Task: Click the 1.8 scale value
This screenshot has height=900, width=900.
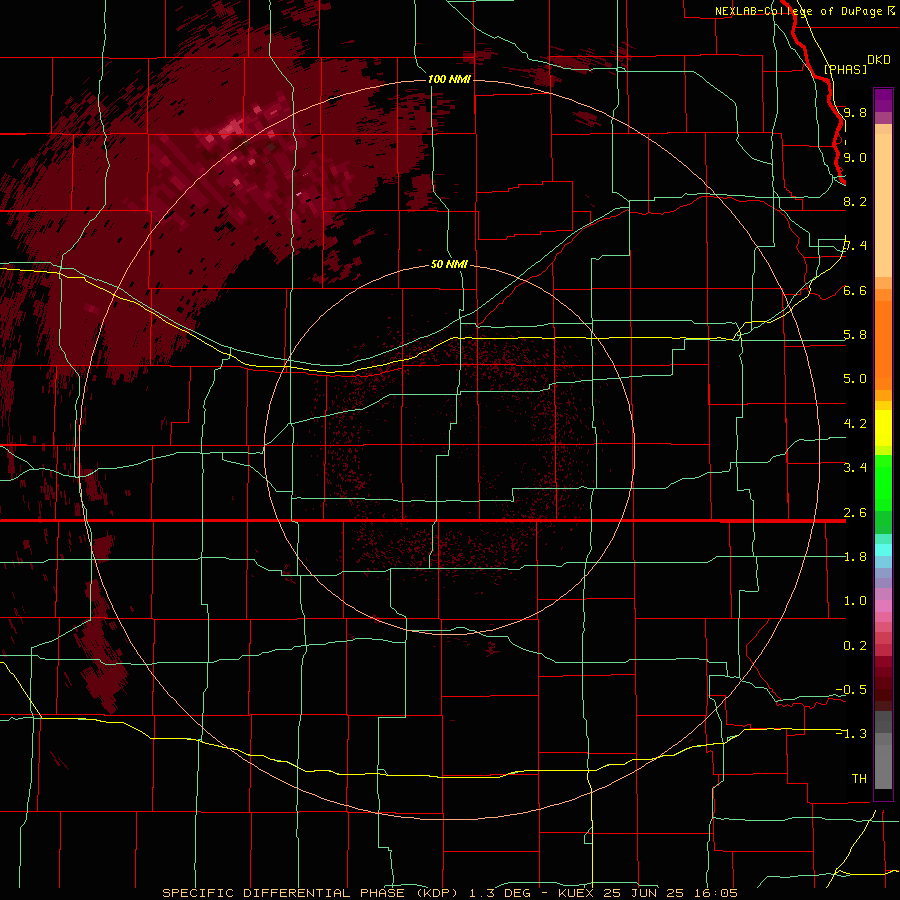Action: [855, 557]
